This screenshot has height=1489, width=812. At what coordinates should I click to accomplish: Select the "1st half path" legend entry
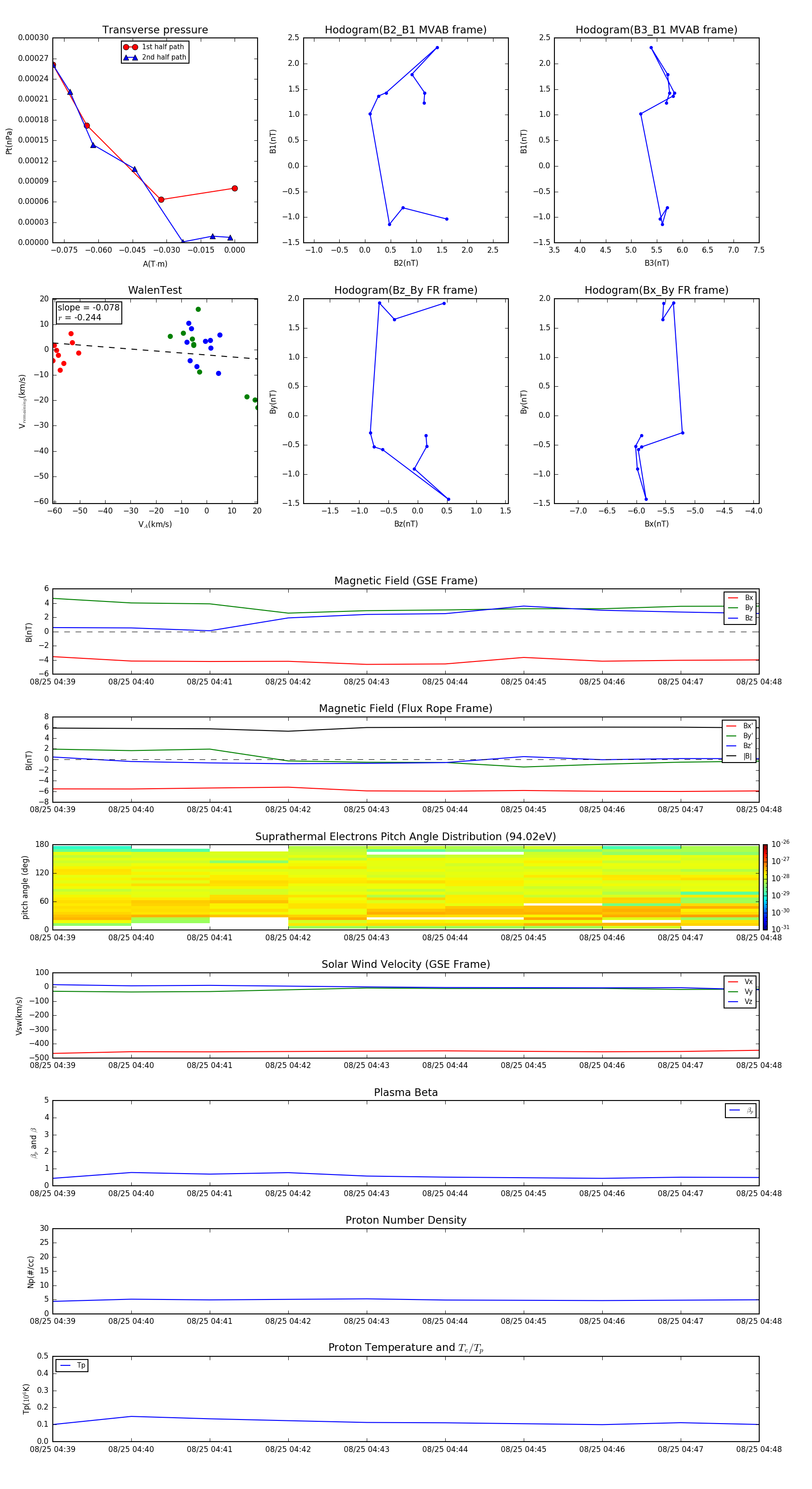tap(154, 47)
